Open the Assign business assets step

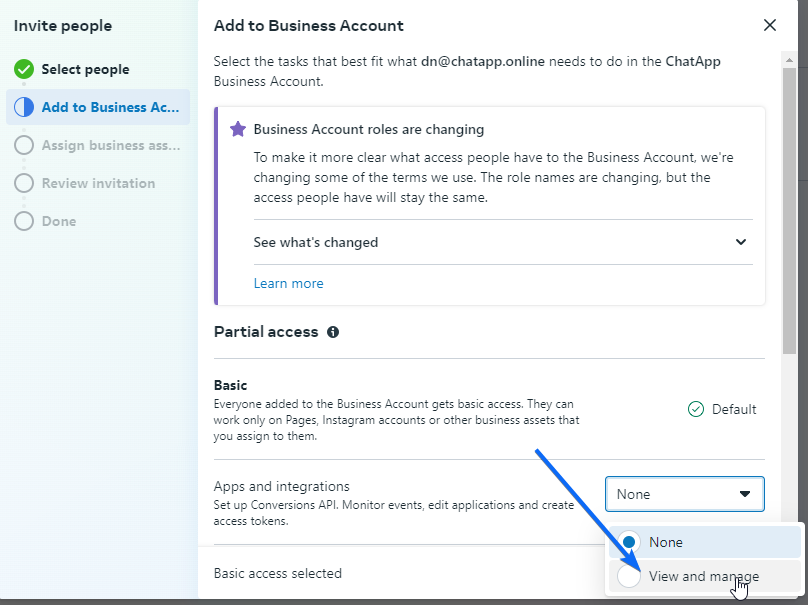(111, 145)
